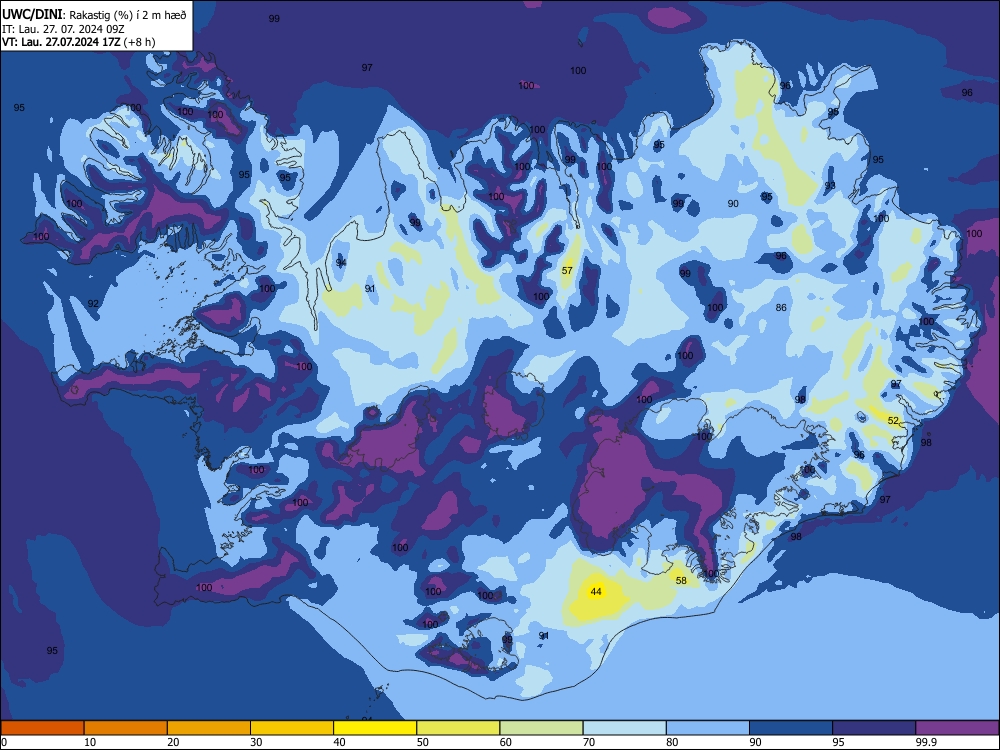Viewport: 1000px width, 750px height.
Task: Click the purple above-99.9% legend swatch
Action: (957, 728)
